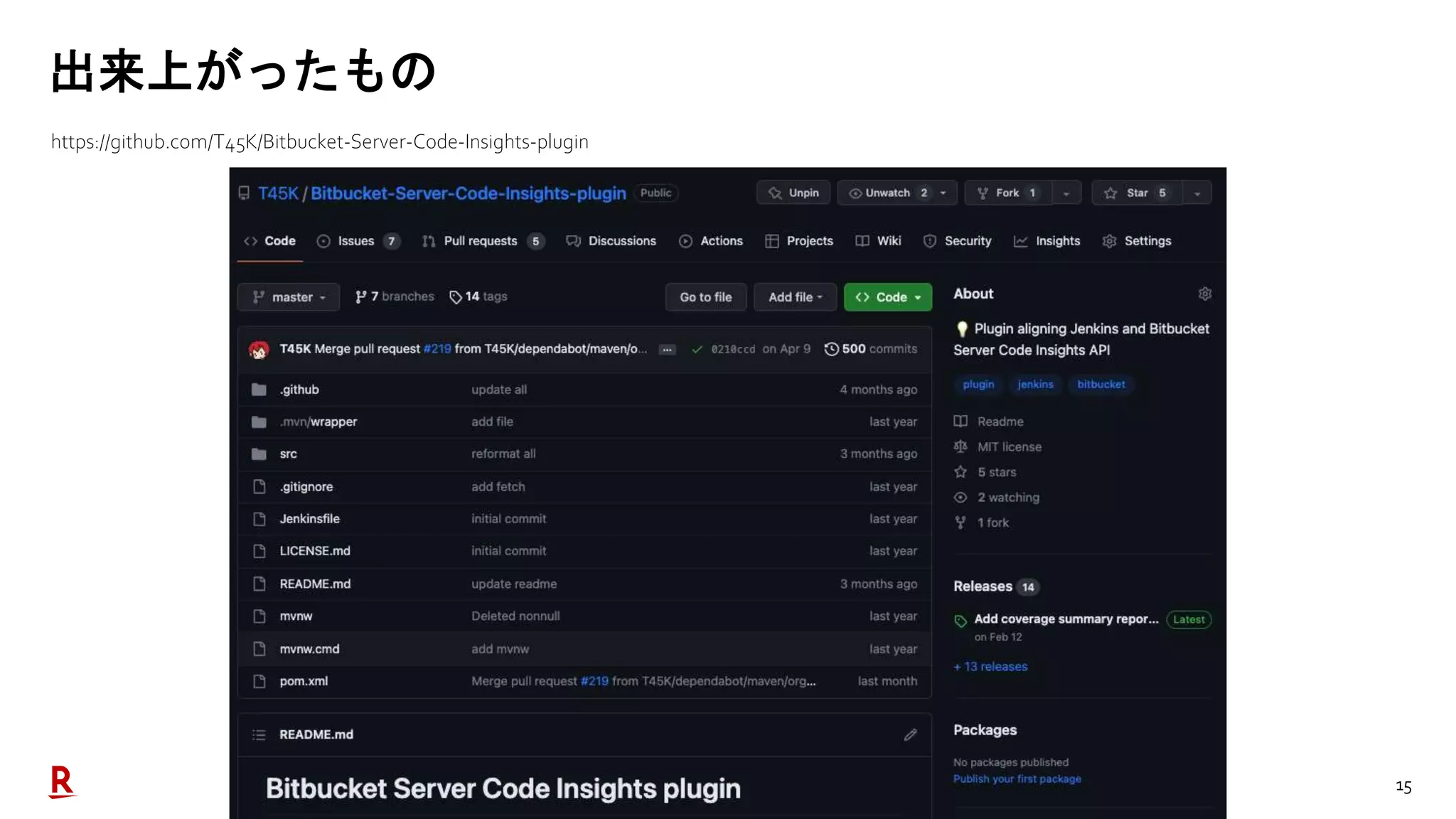Open the Projects tab

point(799,241)
